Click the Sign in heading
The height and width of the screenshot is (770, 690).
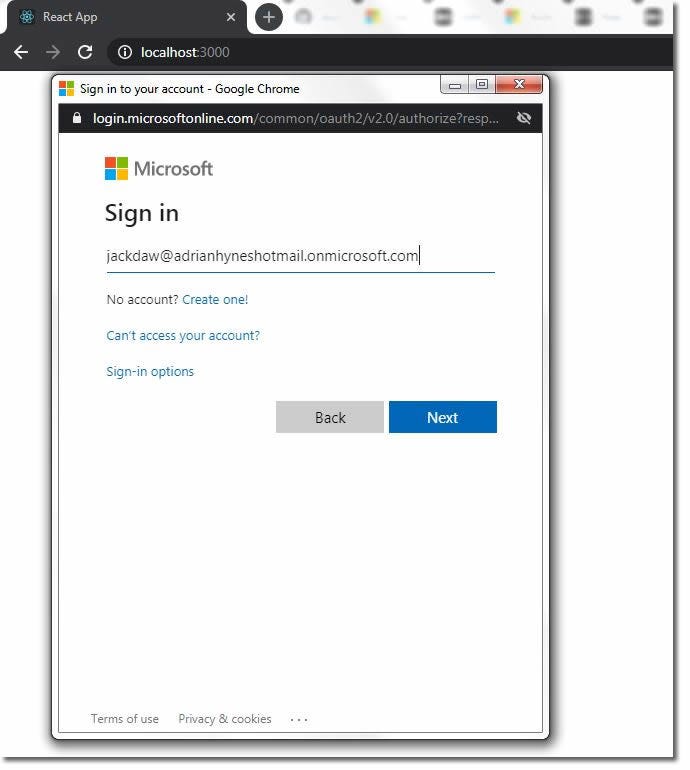point(141,214)
